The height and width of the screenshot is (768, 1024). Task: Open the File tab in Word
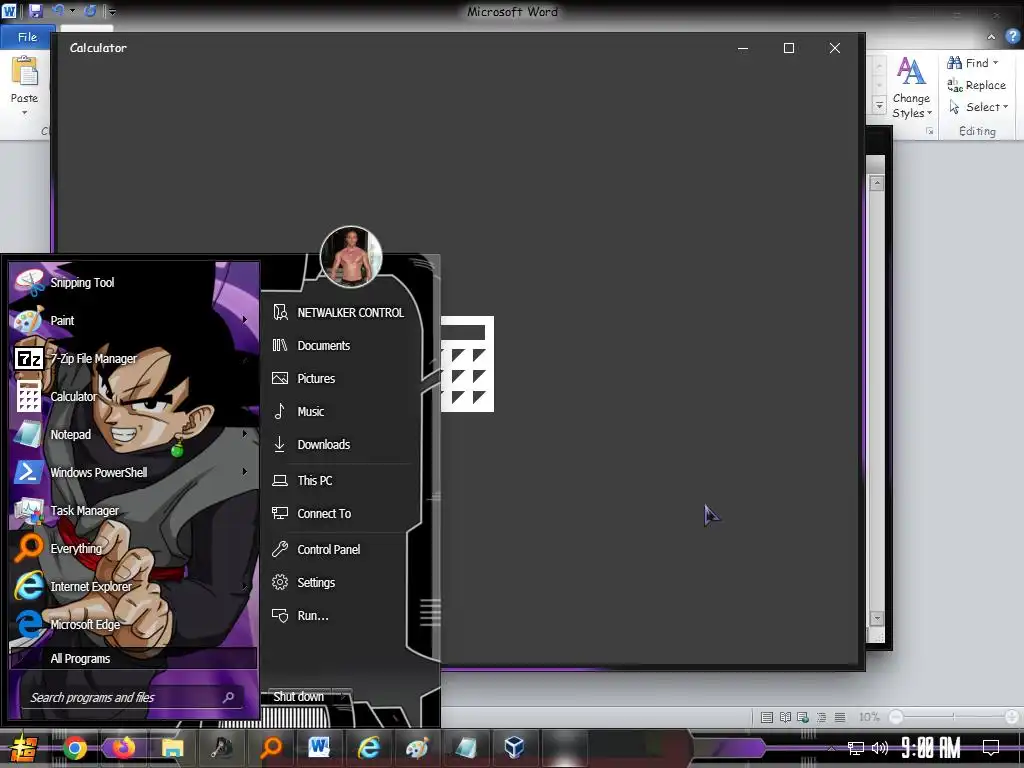click(x=27, y=37)
